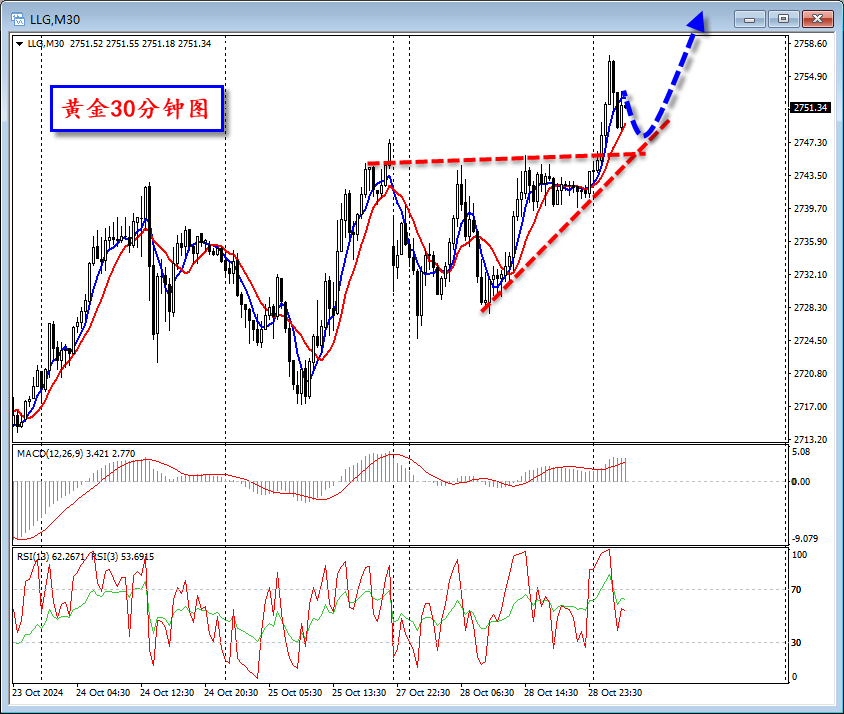The height and width of the screenshot is (714, 844).
Task: Click the 27 Oct 22:30 time label
Action: (x=423, y=692)
